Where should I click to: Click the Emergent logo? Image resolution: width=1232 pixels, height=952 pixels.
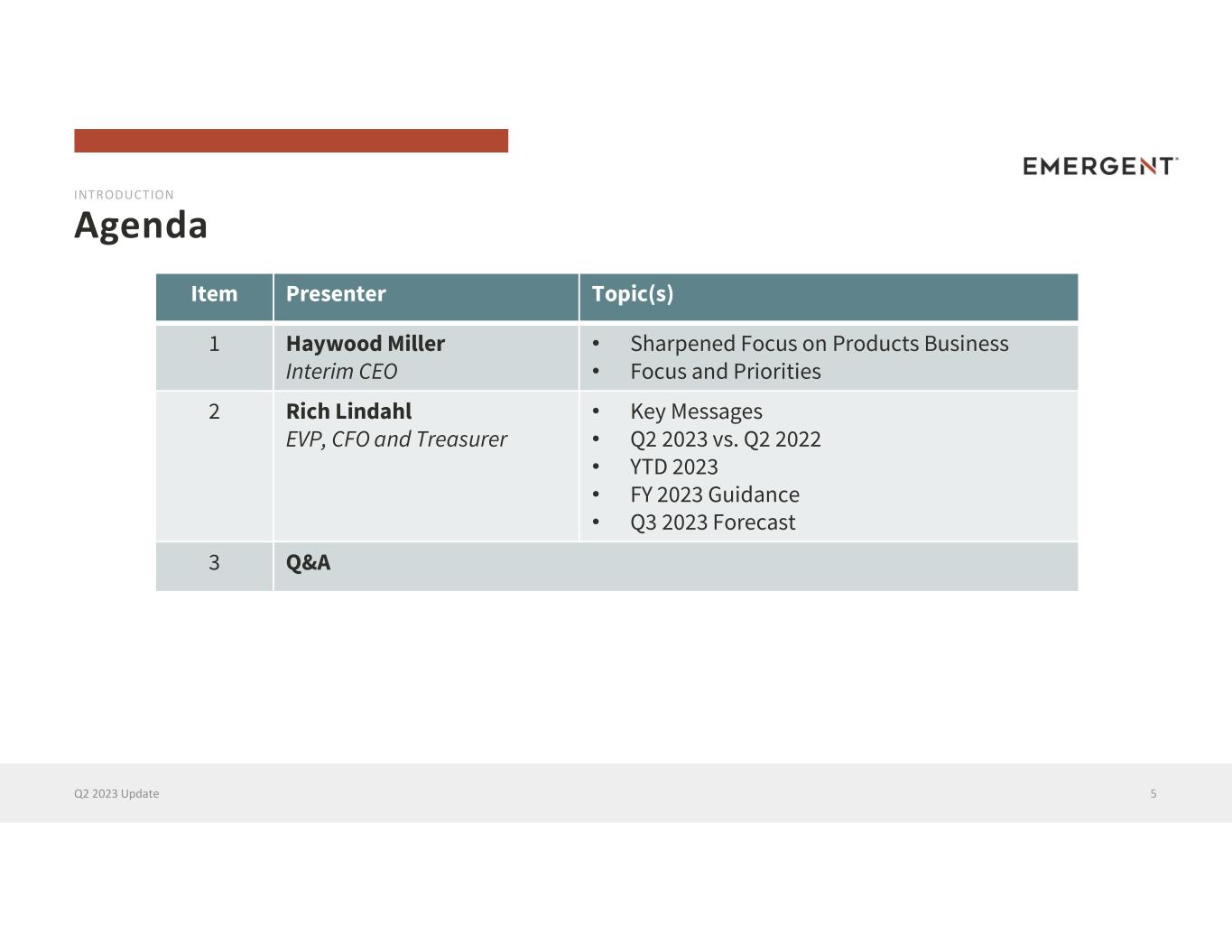pyautogui.click(x=1100, y=166)
